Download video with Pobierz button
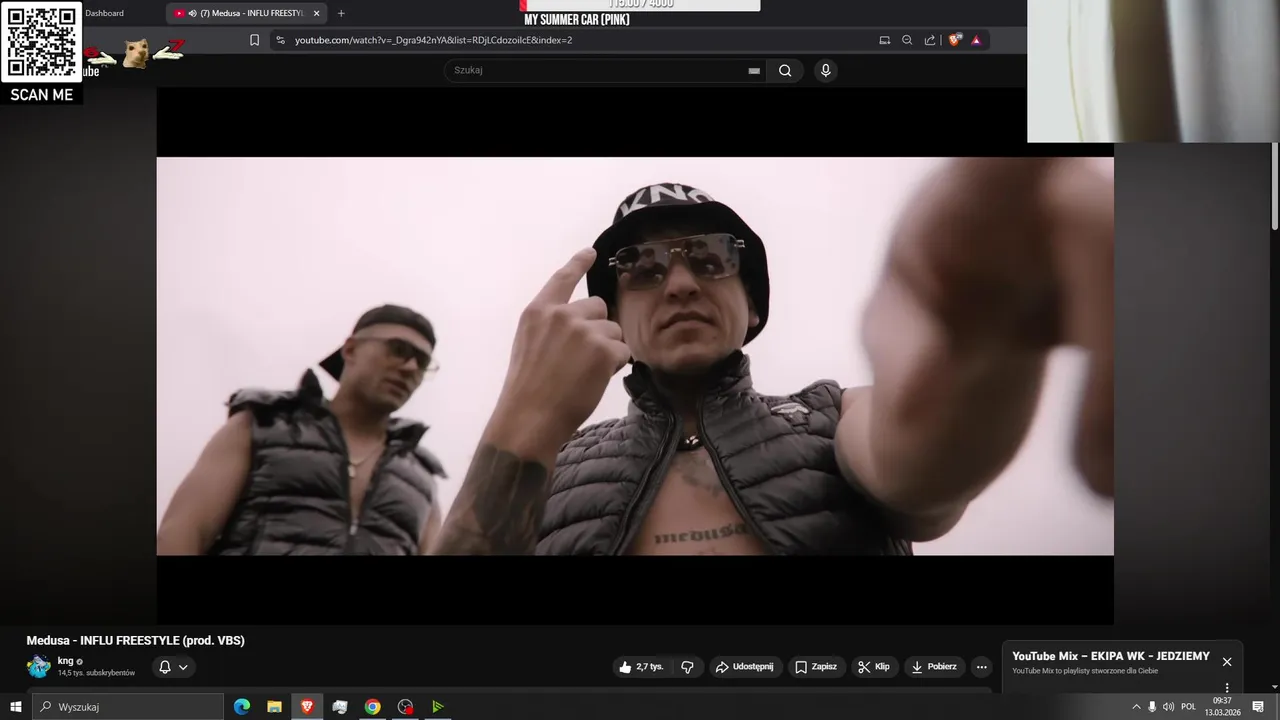Image resolution: width=1280 pixels, height=720 pixels. 934,667
